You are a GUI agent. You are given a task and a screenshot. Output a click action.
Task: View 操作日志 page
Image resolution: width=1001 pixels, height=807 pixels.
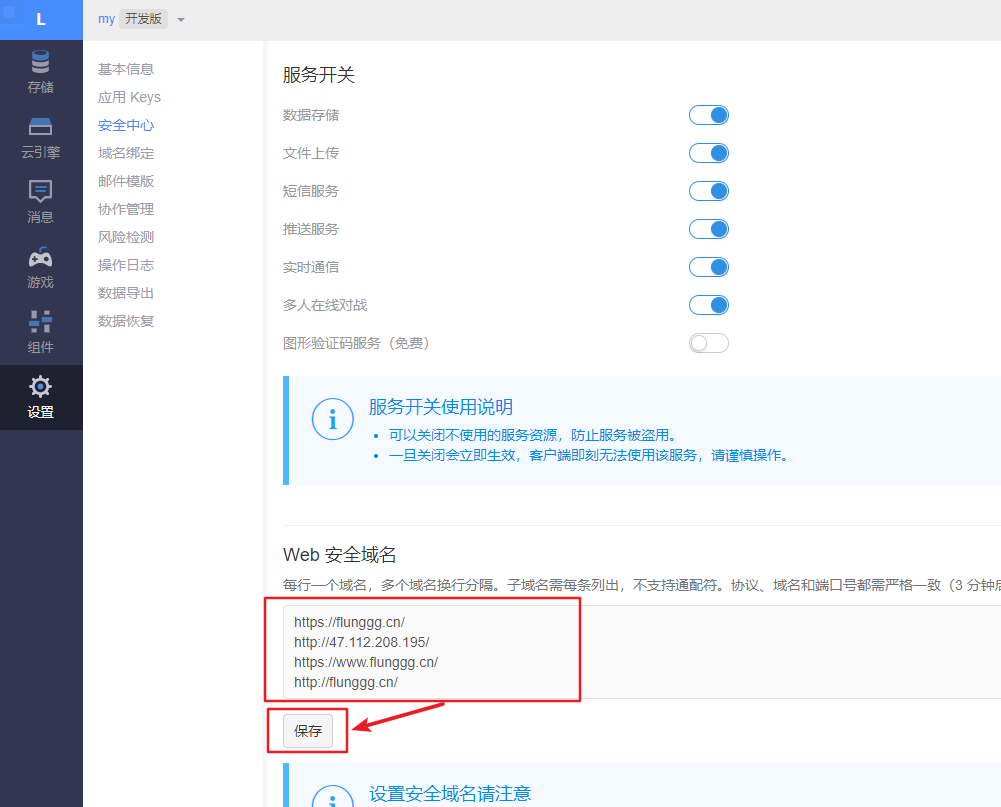tap(126, 265)
